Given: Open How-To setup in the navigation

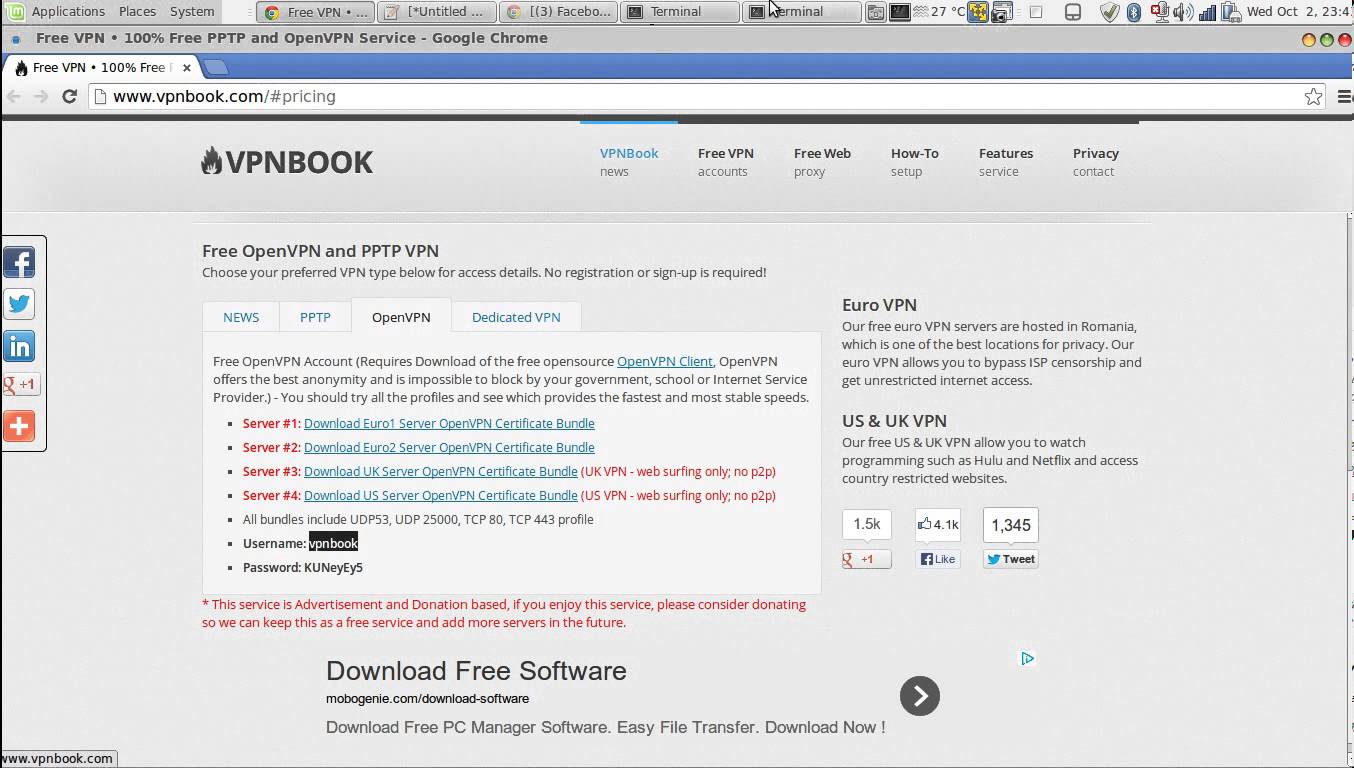Looking at the screenshot, I should point(915,162).
